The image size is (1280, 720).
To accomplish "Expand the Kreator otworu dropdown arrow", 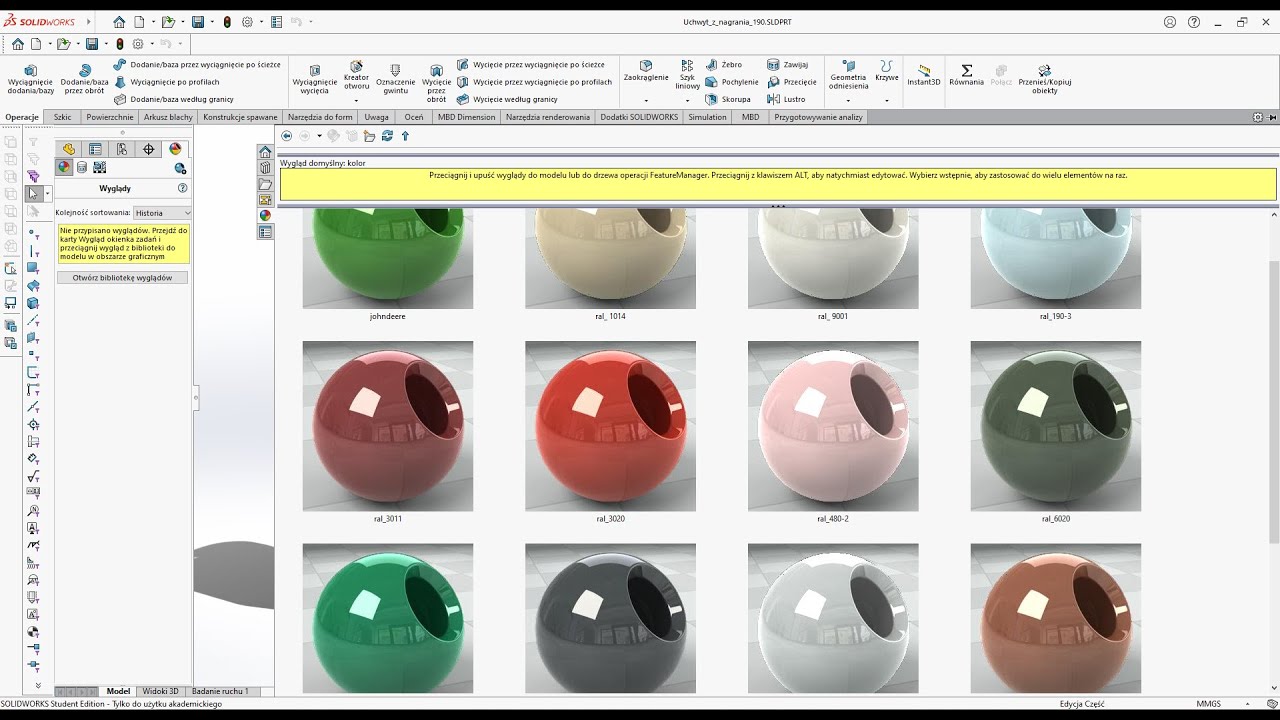I will pyautogui.click(x=356, y=100).
